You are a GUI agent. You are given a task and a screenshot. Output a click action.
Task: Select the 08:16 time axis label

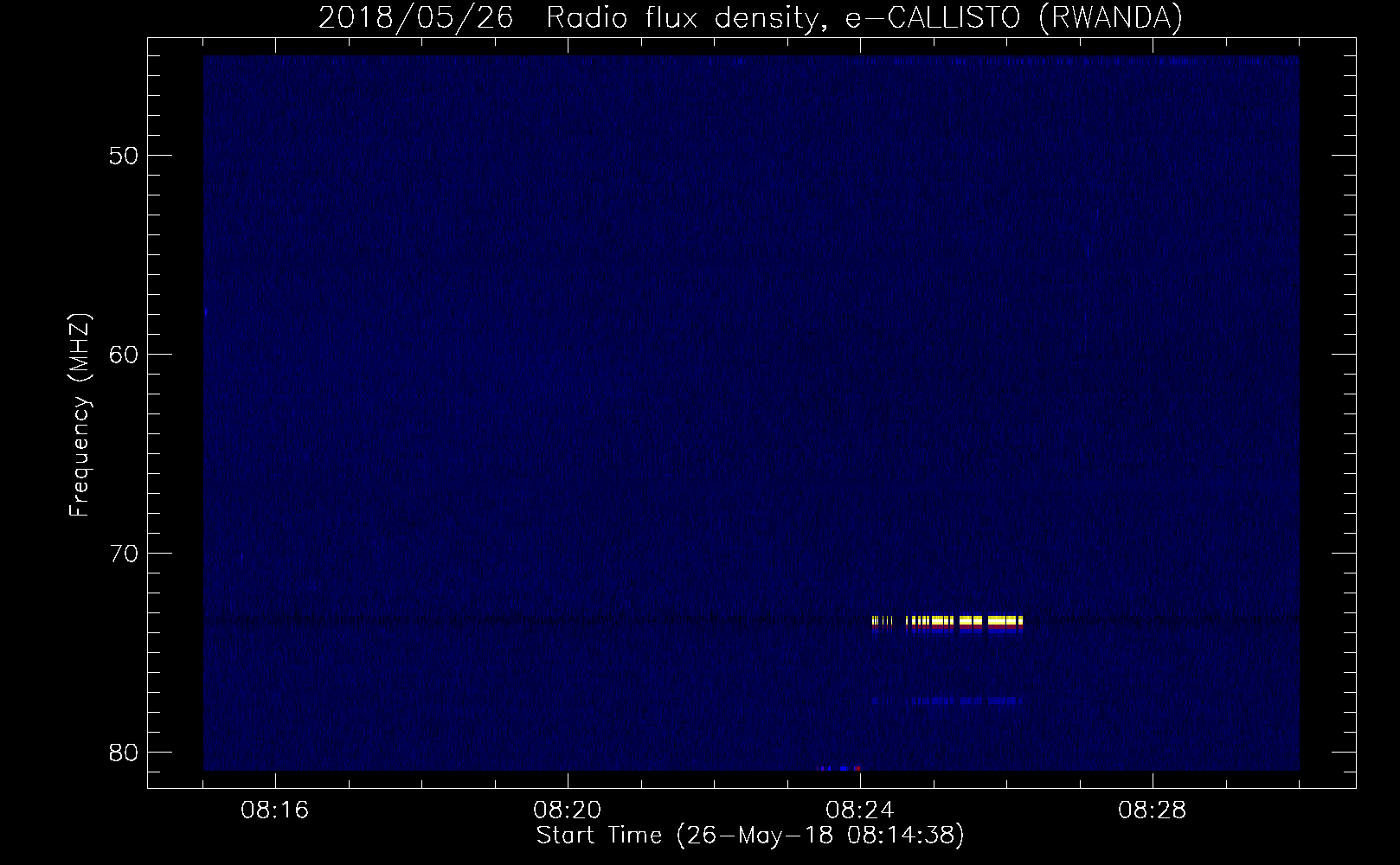pyautogui.click(x=275, y=811)
